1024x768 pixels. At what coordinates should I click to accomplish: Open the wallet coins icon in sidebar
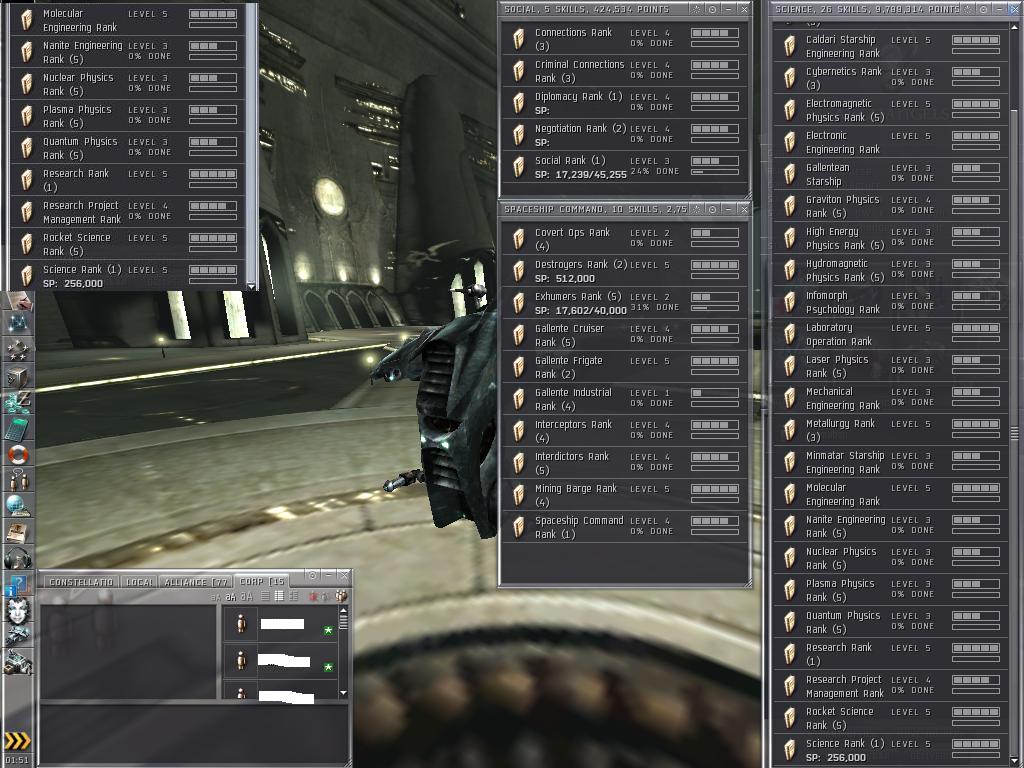click(x=18, y=402)
